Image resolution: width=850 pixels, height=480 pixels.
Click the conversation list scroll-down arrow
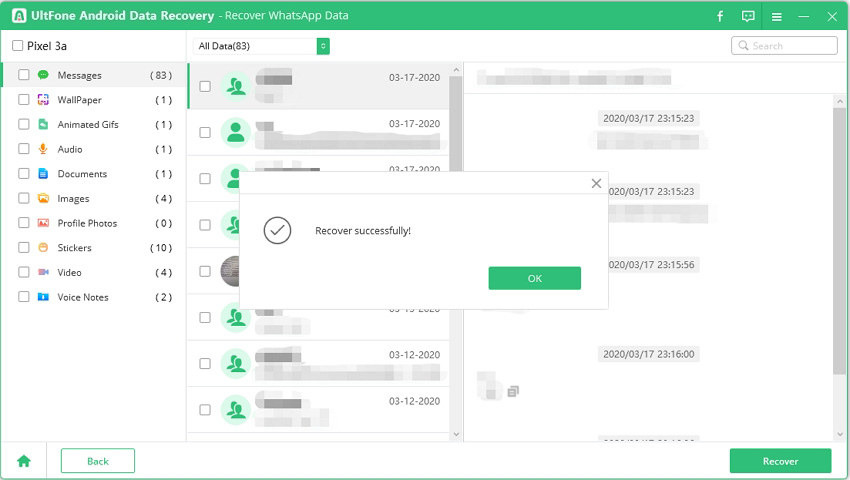click(x=456, y=434)
